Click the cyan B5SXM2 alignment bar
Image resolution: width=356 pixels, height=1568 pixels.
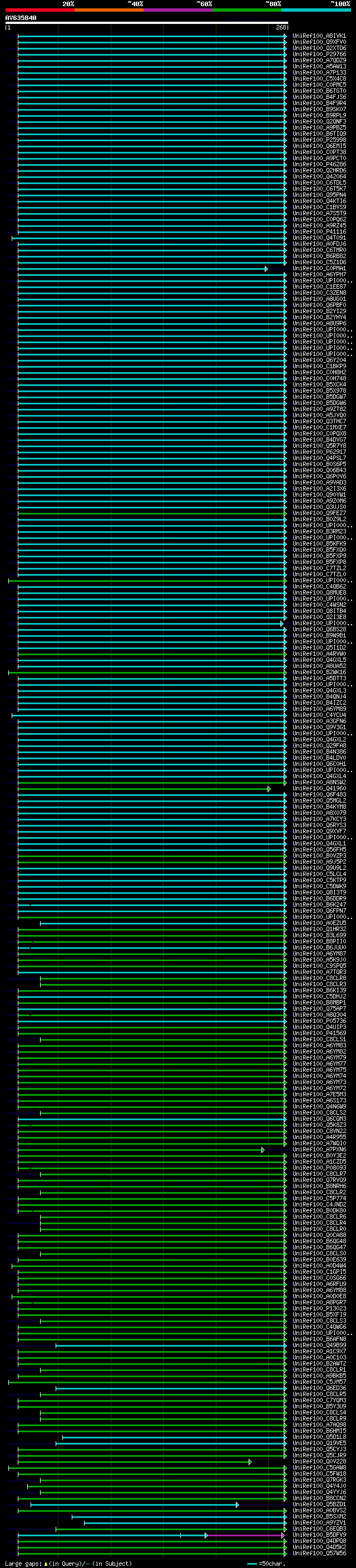[176, 1517]
